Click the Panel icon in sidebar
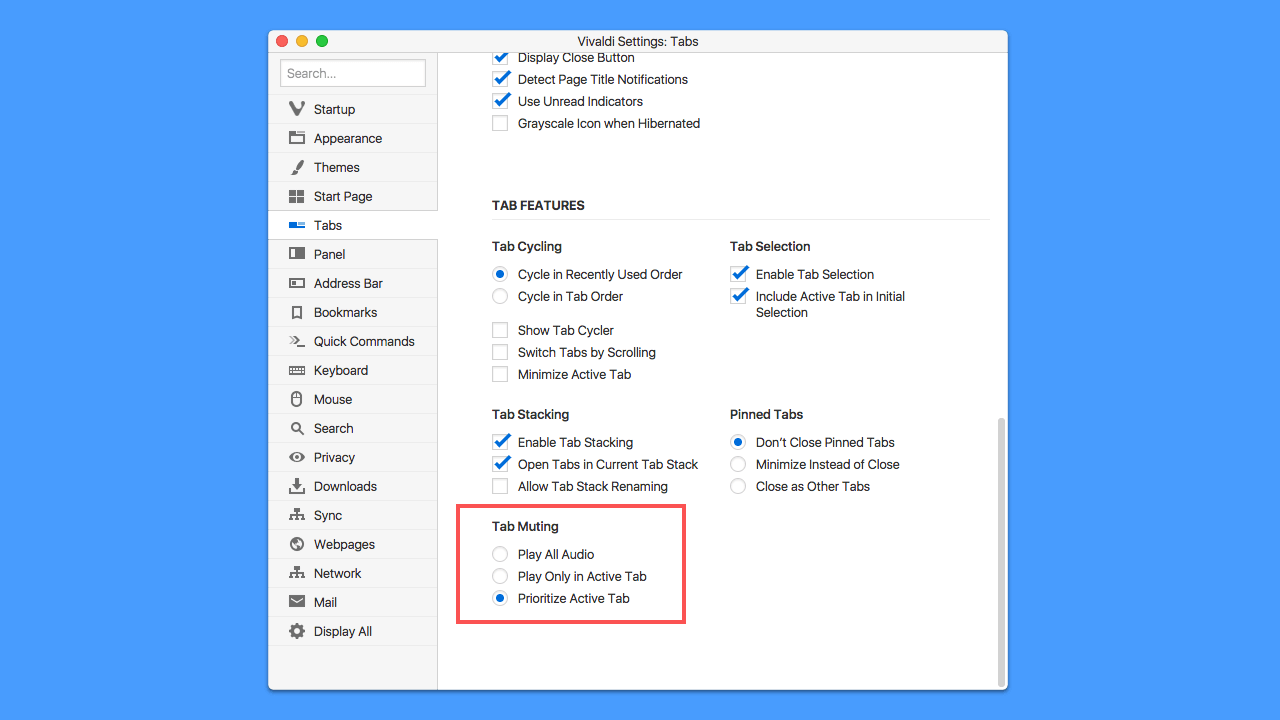 click(x=297, y=254)
